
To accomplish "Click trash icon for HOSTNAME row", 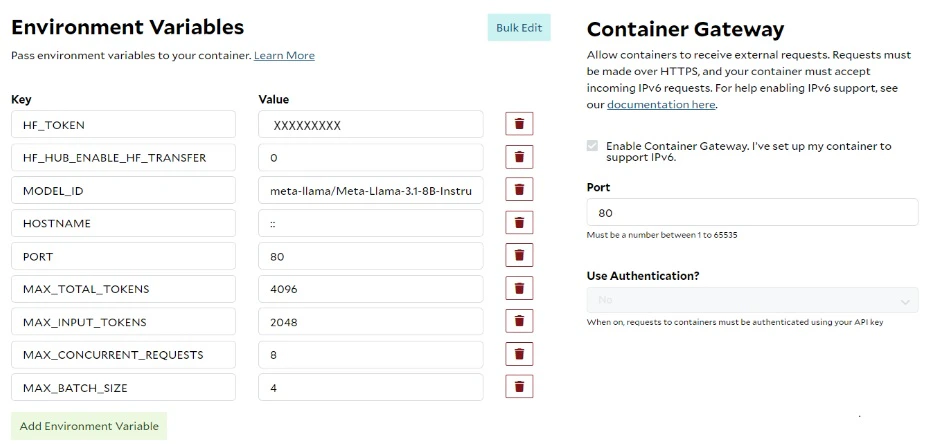I will tap(519, 223).
